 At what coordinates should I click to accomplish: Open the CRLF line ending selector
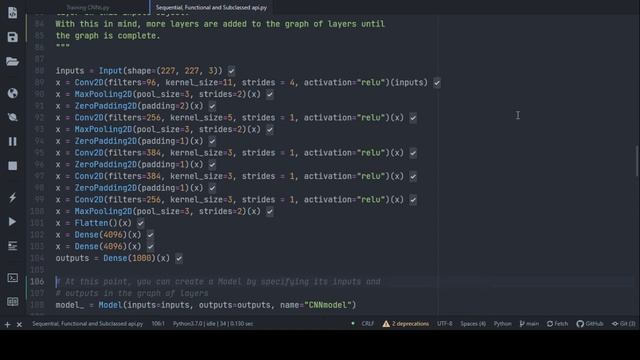coord(367,324)
